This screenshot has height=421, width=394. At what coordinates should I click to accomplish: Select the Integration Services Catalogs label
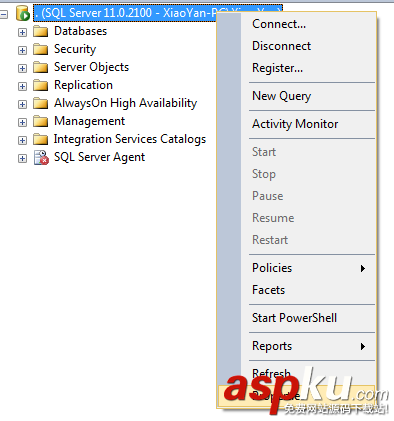click(130, 139)
